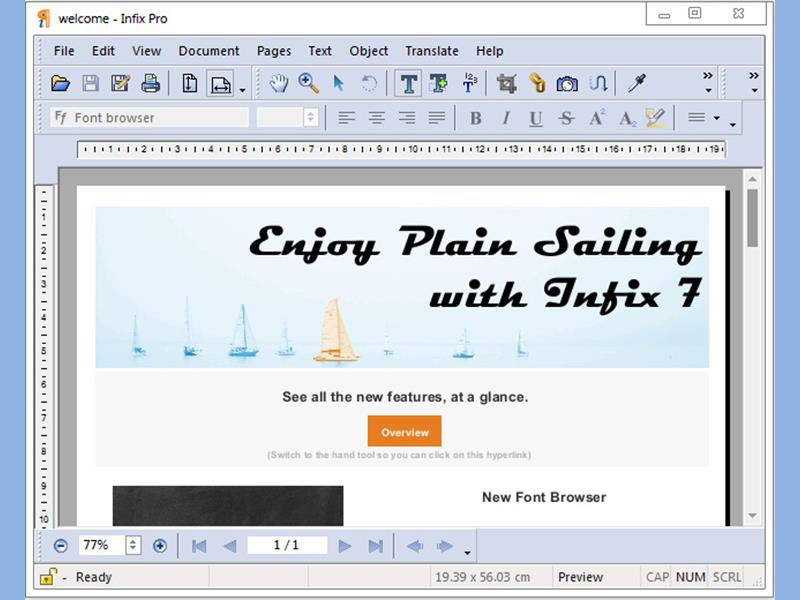Screen dimensions: 800x600
Task: Justify the text
Action: click(437, 118)
